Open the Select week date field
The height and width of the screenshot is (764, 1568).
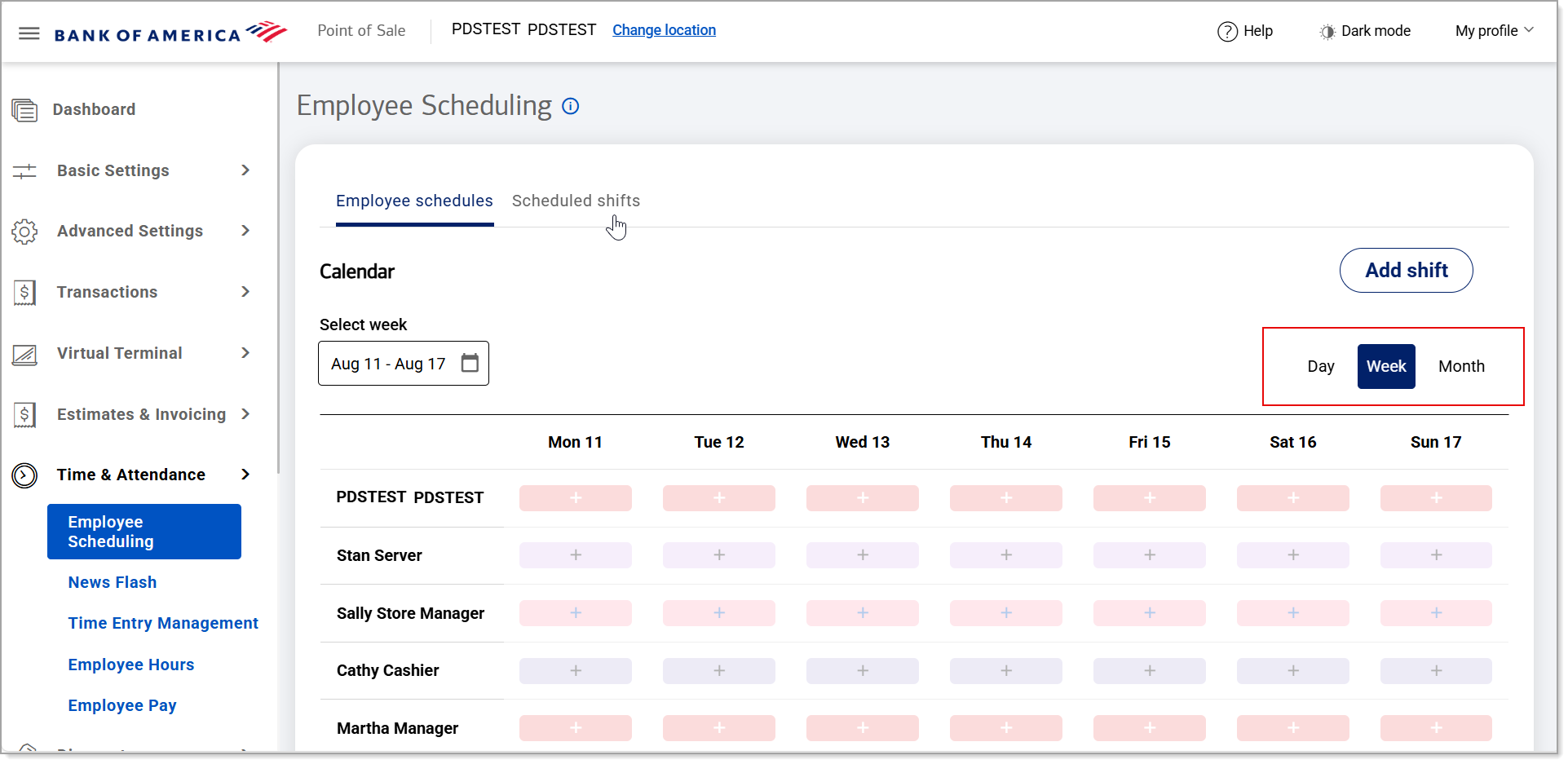(x=404, y=364)
